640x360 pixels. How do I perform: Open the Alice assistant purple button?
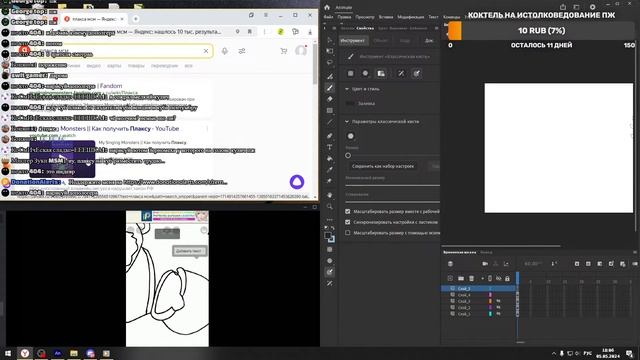[297, 182]
